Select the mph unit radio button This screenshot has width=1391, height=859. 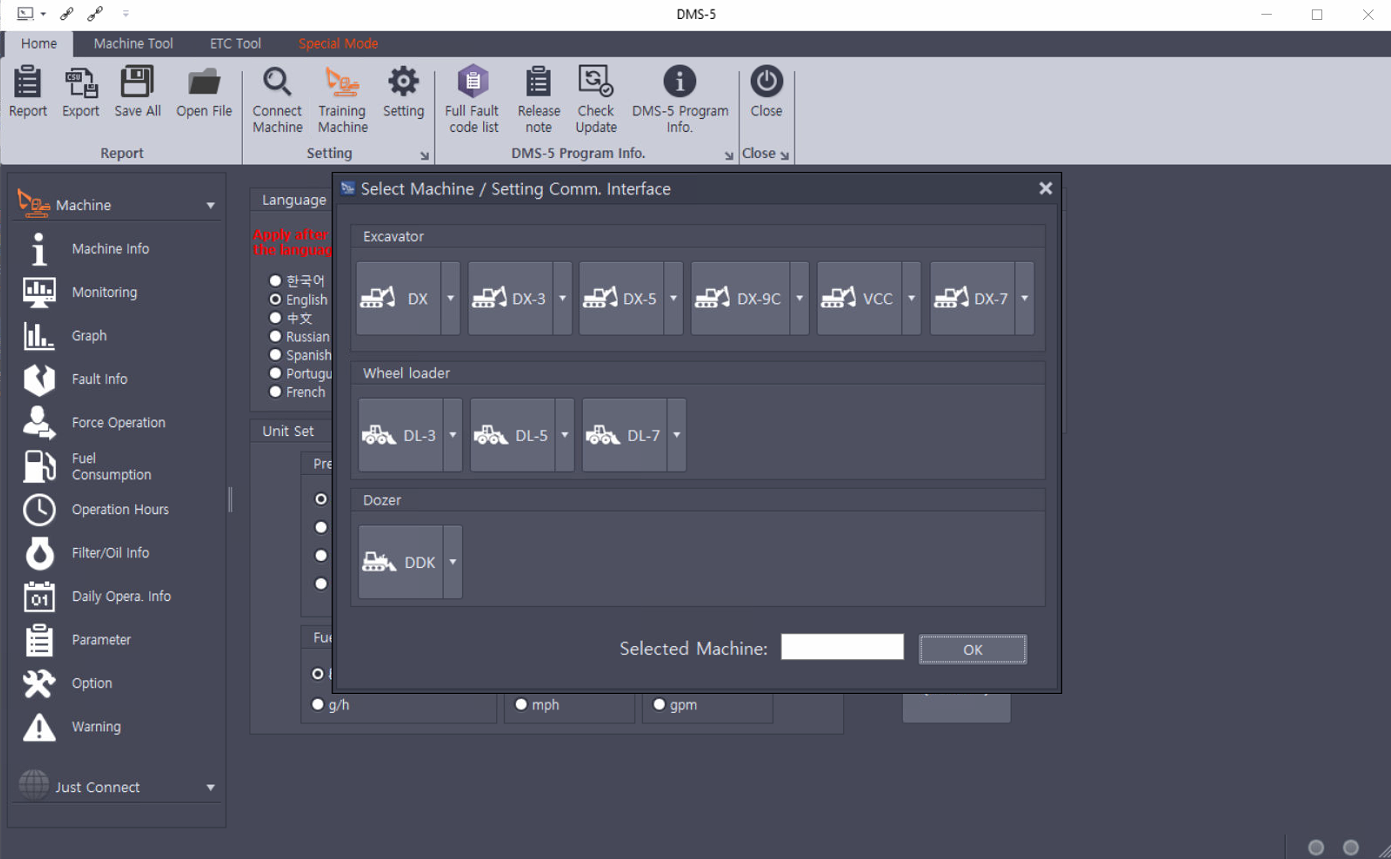[521, 705]
